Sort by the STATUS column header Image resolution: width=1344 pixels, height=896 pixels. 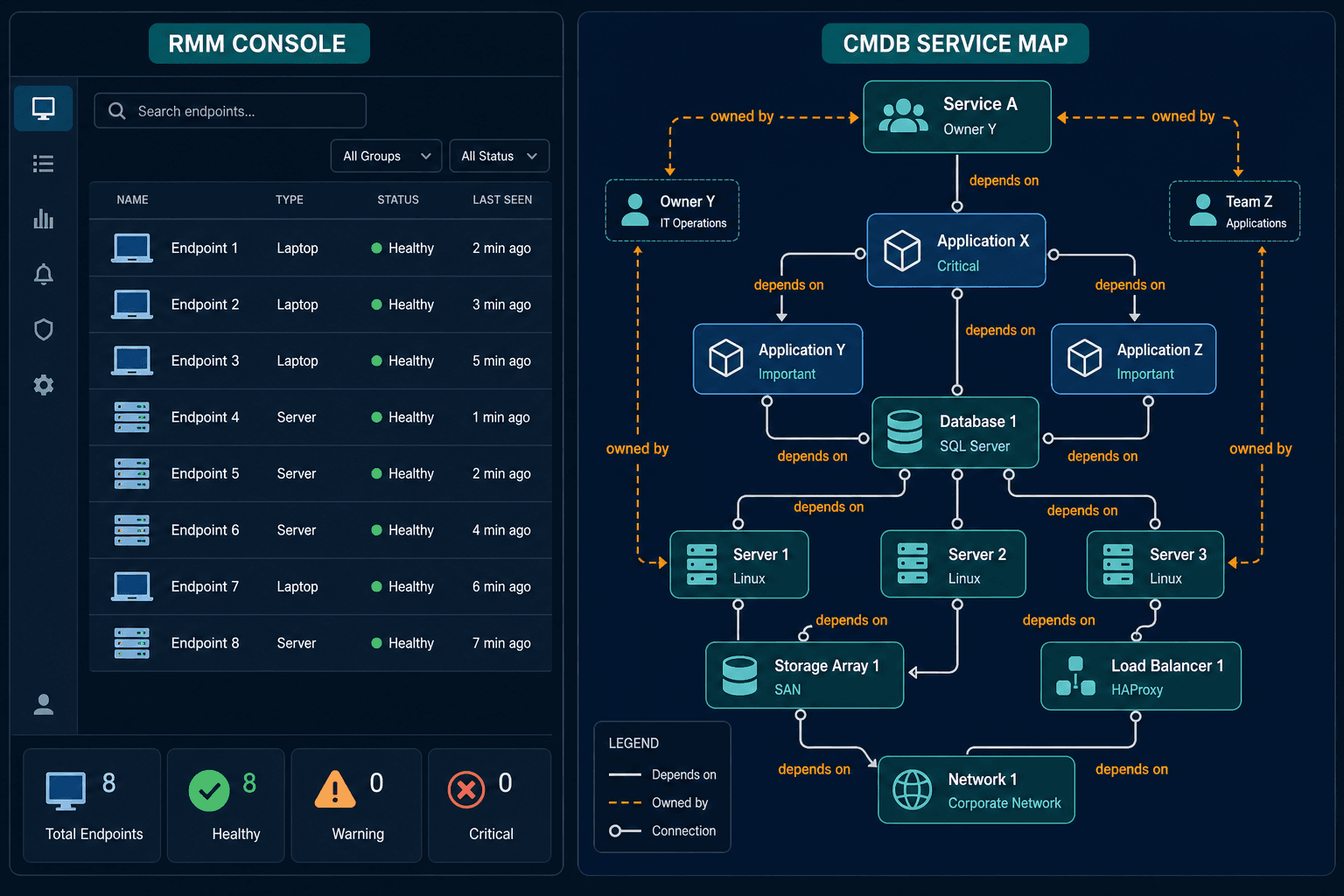pyautogui.click(x=398, y=199)
